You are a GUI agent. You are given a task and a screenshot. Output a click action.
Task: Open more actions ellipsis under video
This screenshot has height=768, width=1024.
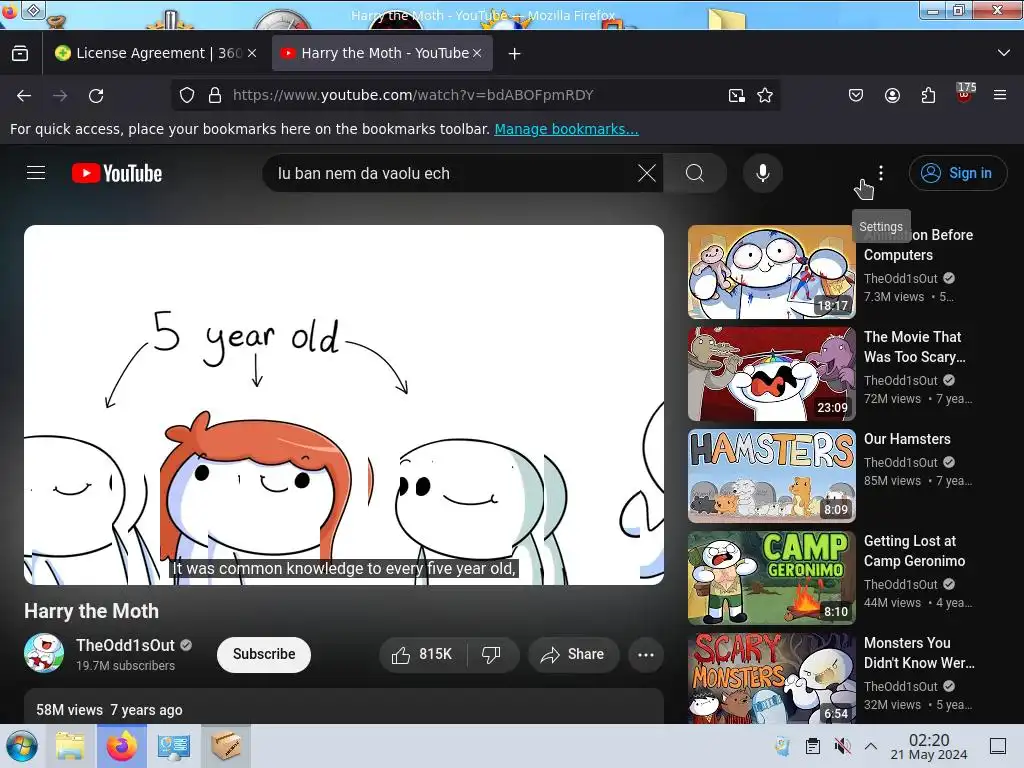(x=646, y=654)
